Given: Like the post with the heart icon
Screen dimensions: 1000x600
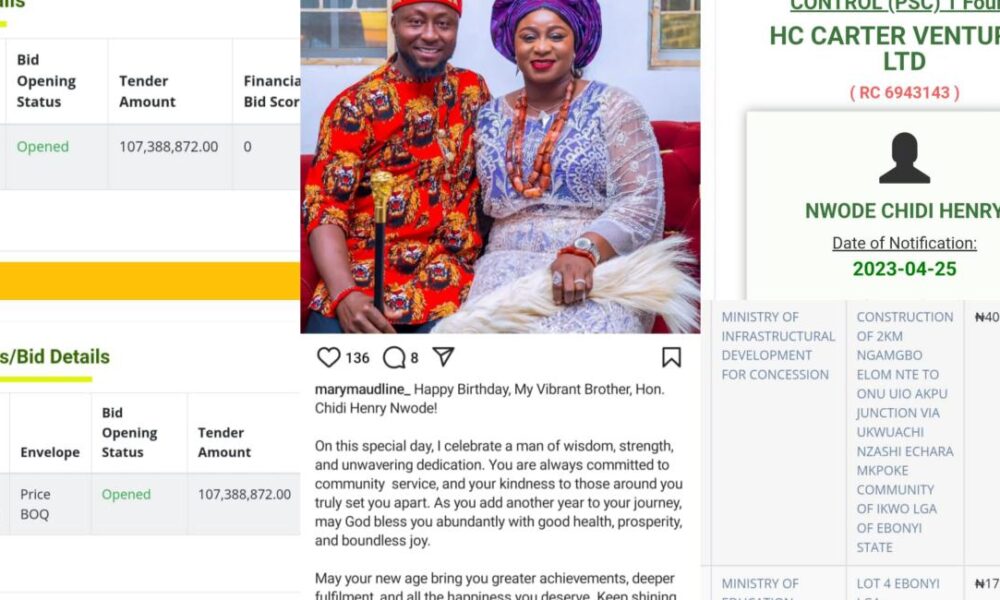Looking at the screenshot, I should pos(328,357).
